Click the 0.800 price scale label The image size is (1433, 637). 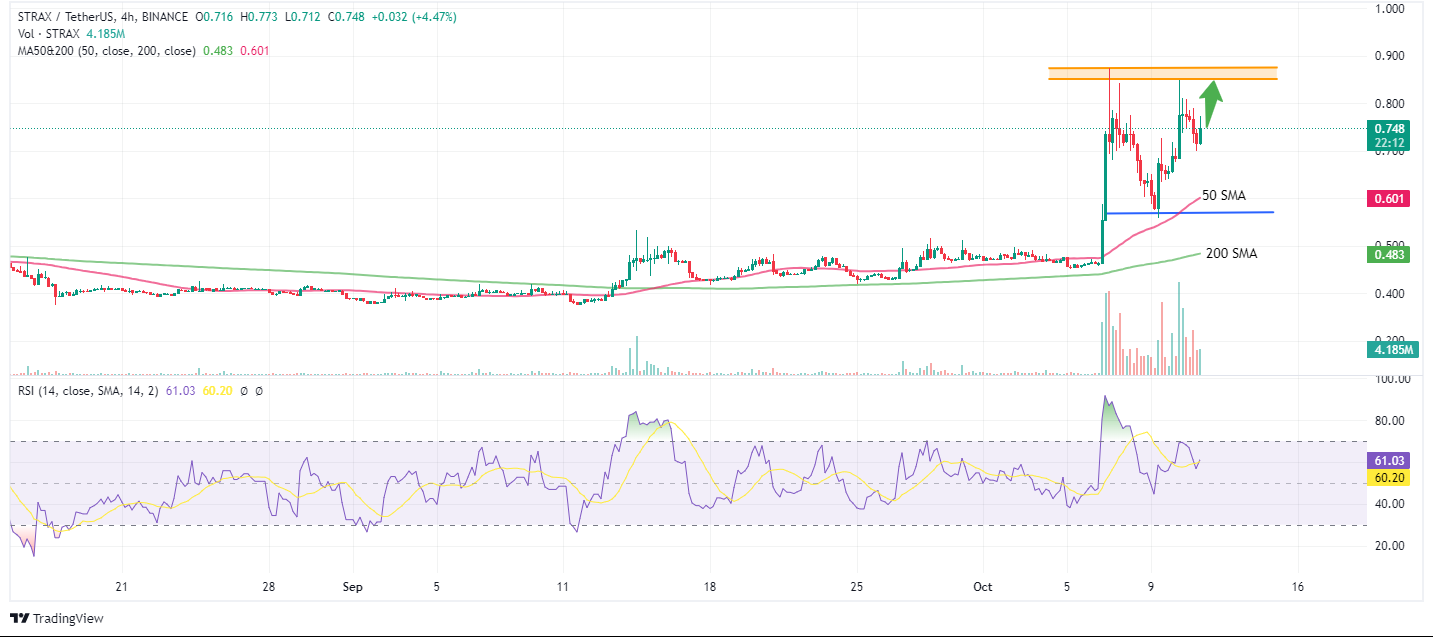tap(1391, 103)
